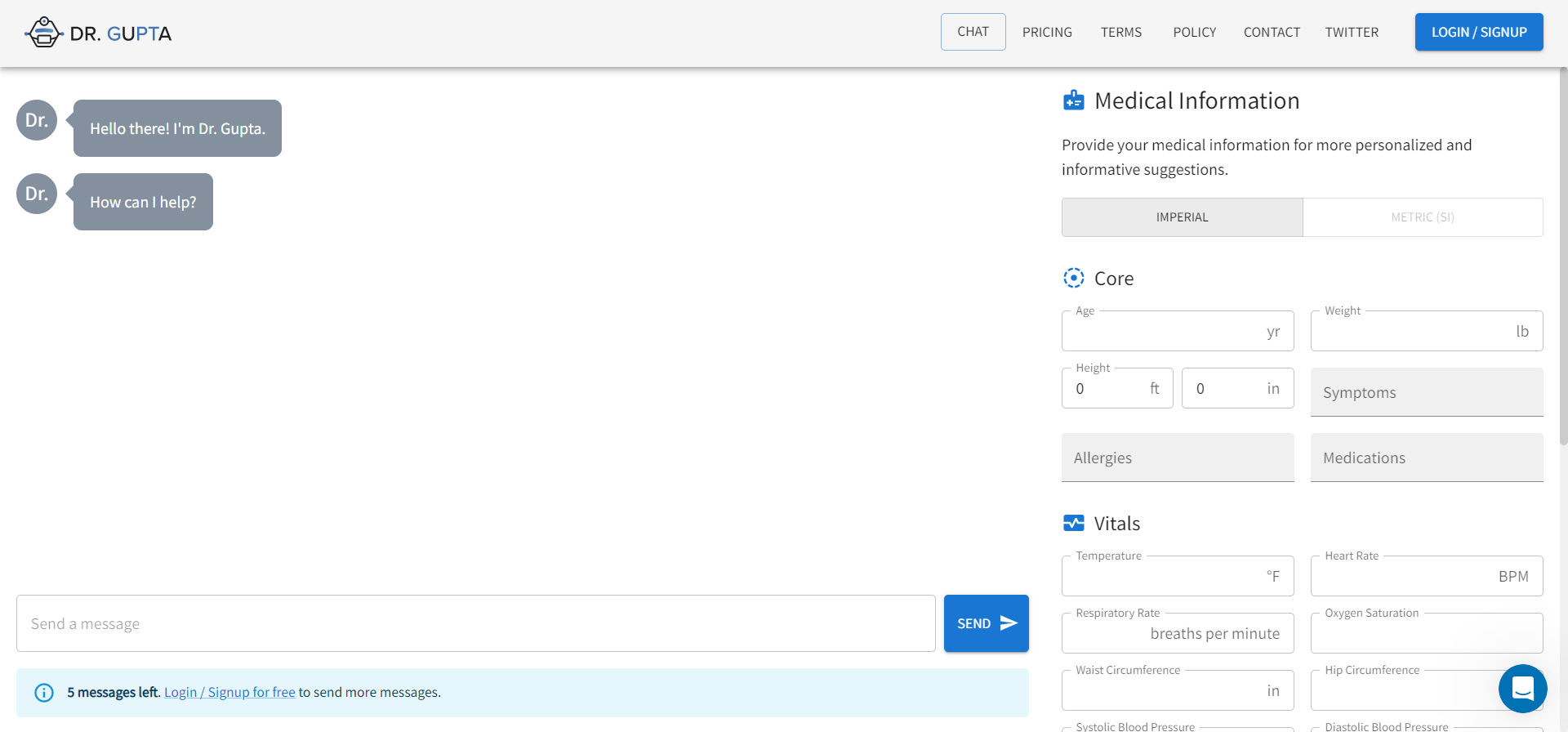Send the chat message
Image resolution: width=1568 pixels, height=732 pixels.
986,623
